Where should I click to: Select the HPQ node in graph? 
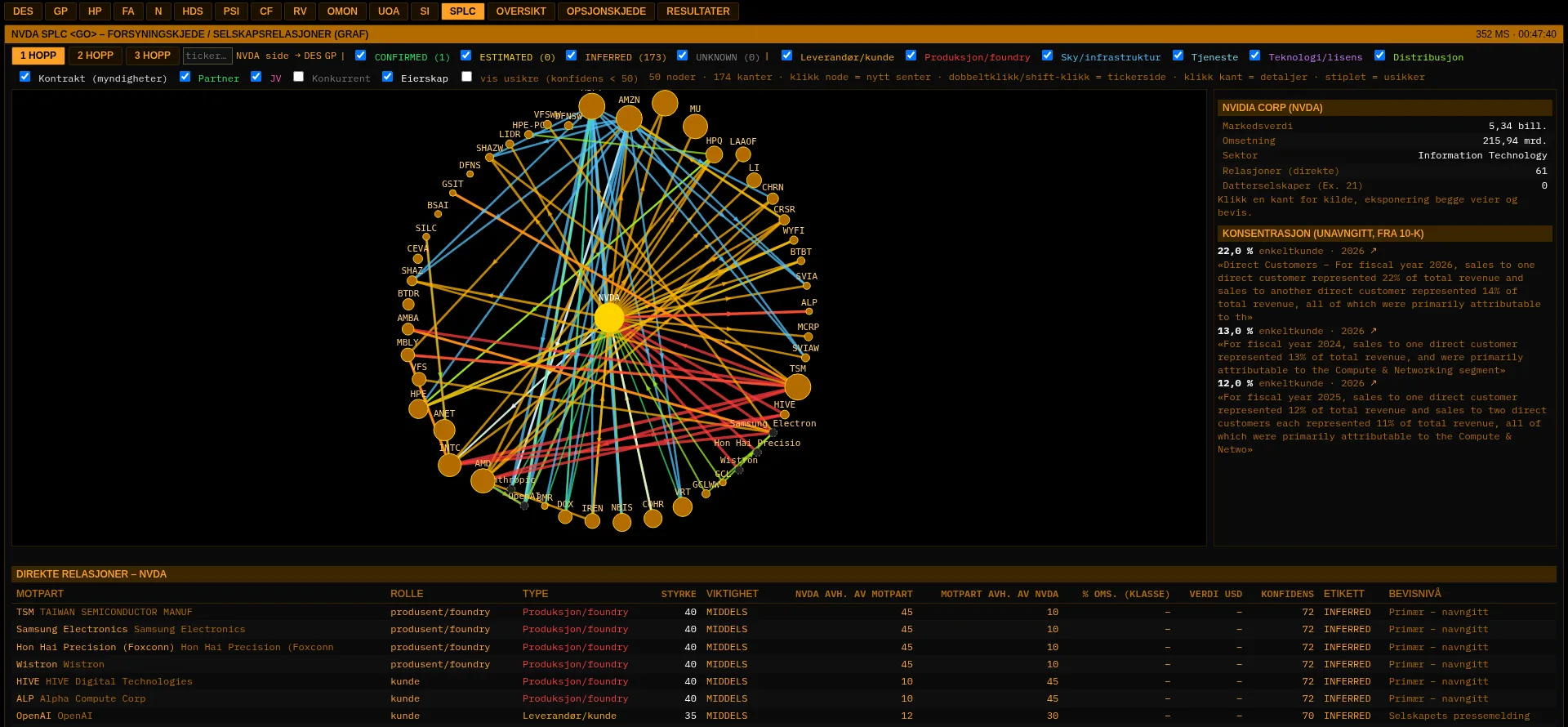(714, 154)
